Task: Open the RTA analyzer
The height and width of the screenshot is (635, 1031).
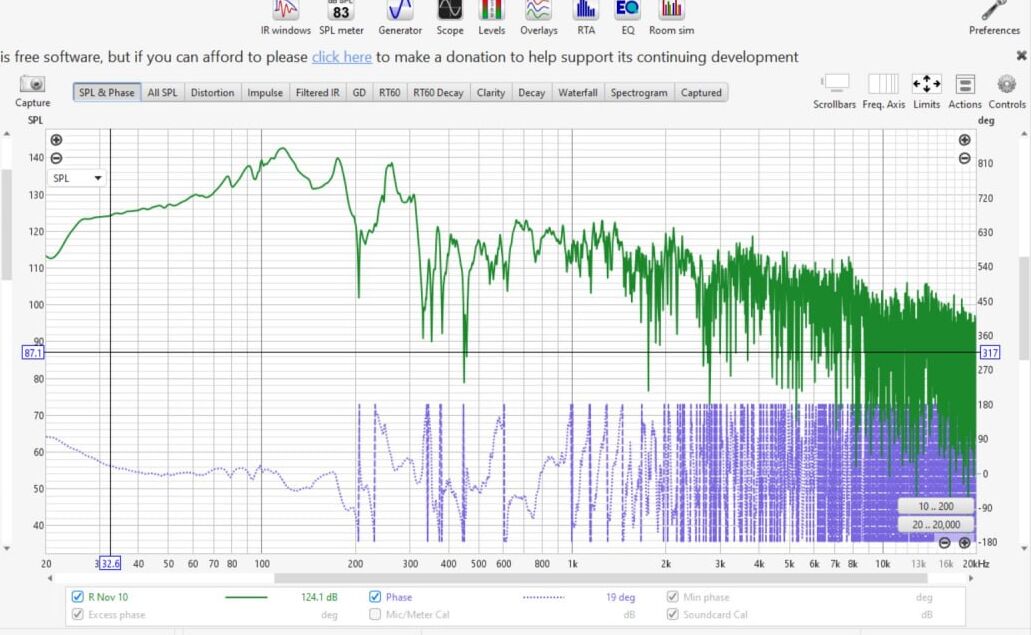Action: coord(586,12)
